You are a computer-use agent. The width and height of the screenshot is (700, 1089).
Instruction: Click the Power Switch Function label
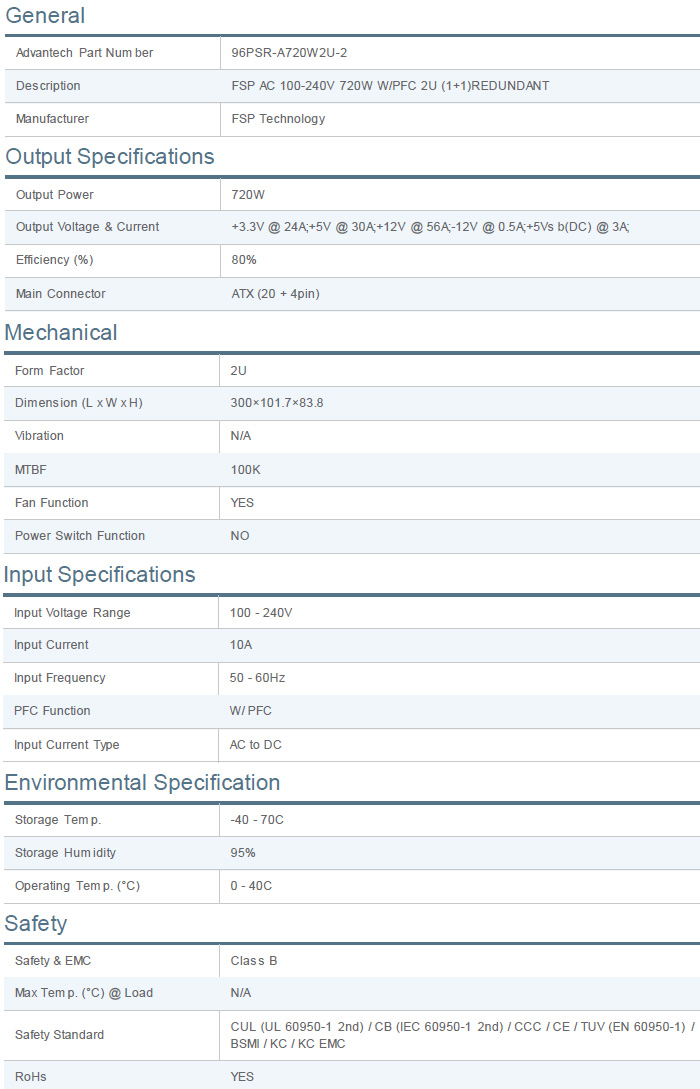(x=80, y=536)
